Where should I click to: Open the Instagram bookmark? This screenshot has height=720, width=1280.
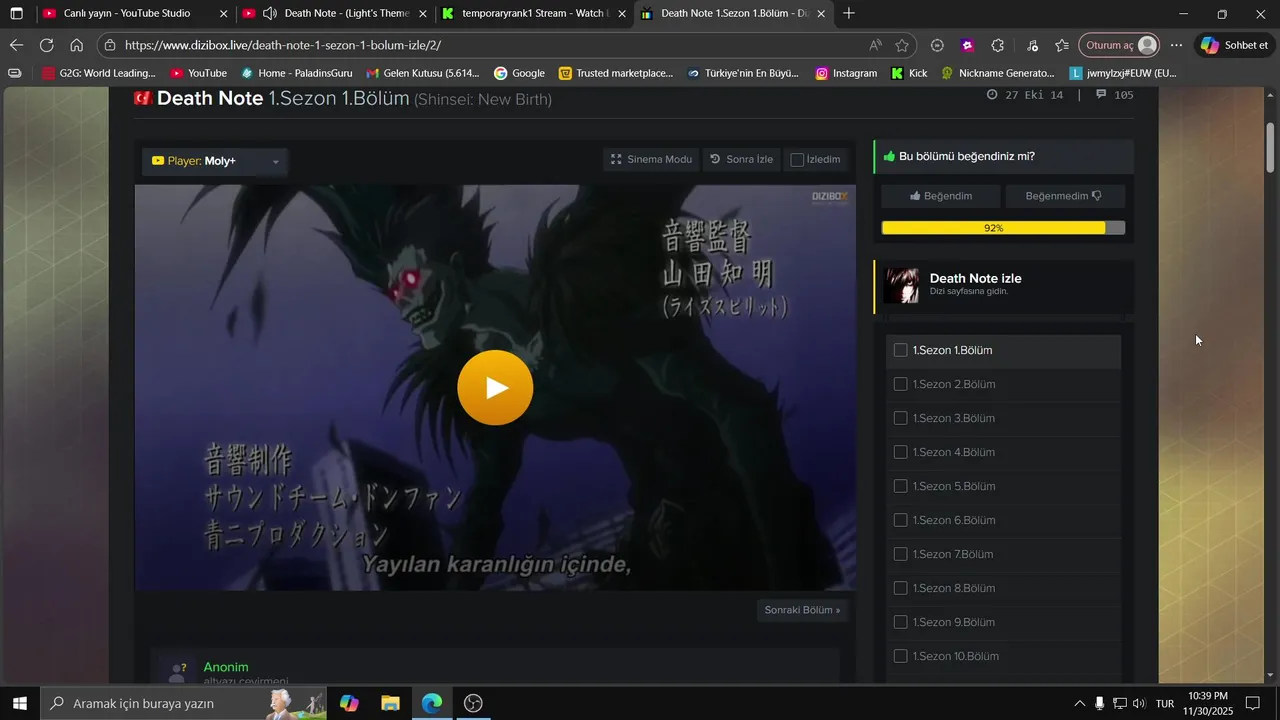pyautogui.click(x=846, y=73)
